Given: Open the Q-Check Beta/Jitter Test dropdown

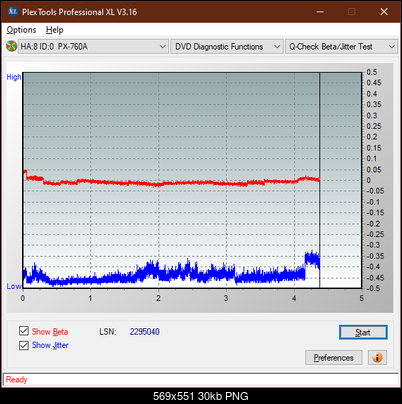Looking at the screenshot, I should pos(341,47).
